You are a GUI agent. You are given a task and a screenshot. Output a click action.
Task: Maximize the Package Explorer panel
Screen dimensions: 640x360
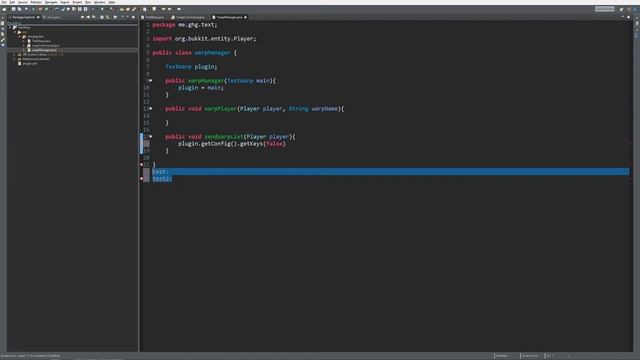pos(133,17)
